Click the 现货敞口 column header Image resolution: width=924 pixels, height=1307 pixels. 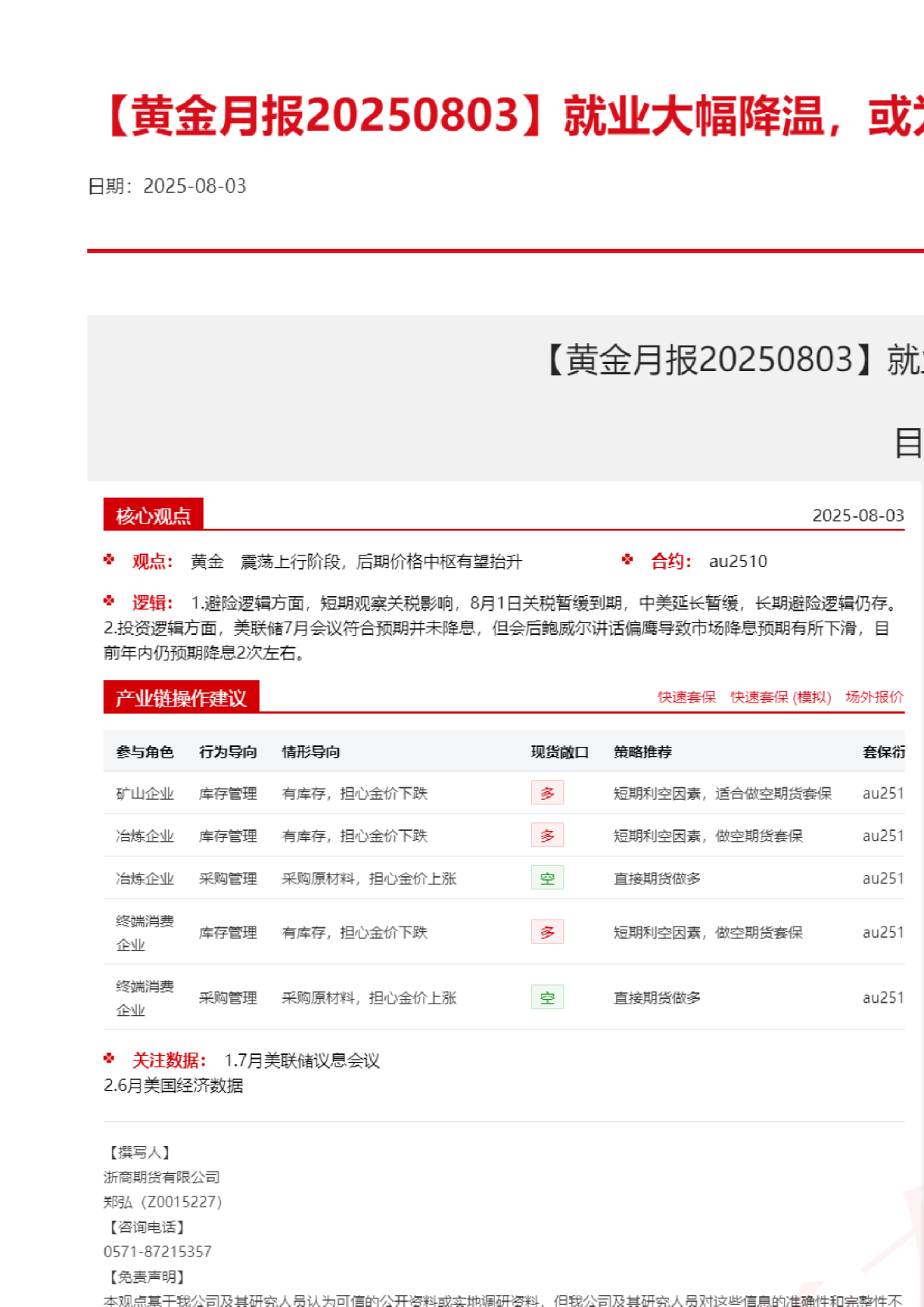559,752
